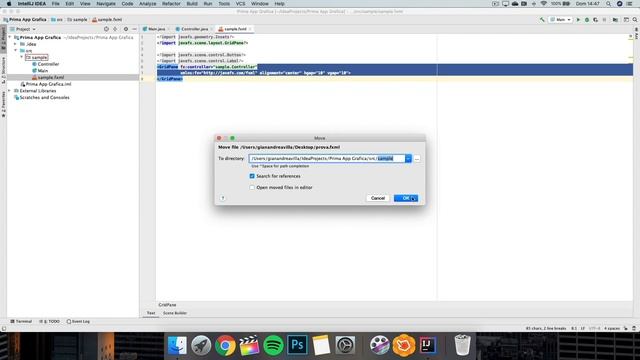
Task: Cancel the Move dialog
Action: pyautogui.click(x=378, y=198)
